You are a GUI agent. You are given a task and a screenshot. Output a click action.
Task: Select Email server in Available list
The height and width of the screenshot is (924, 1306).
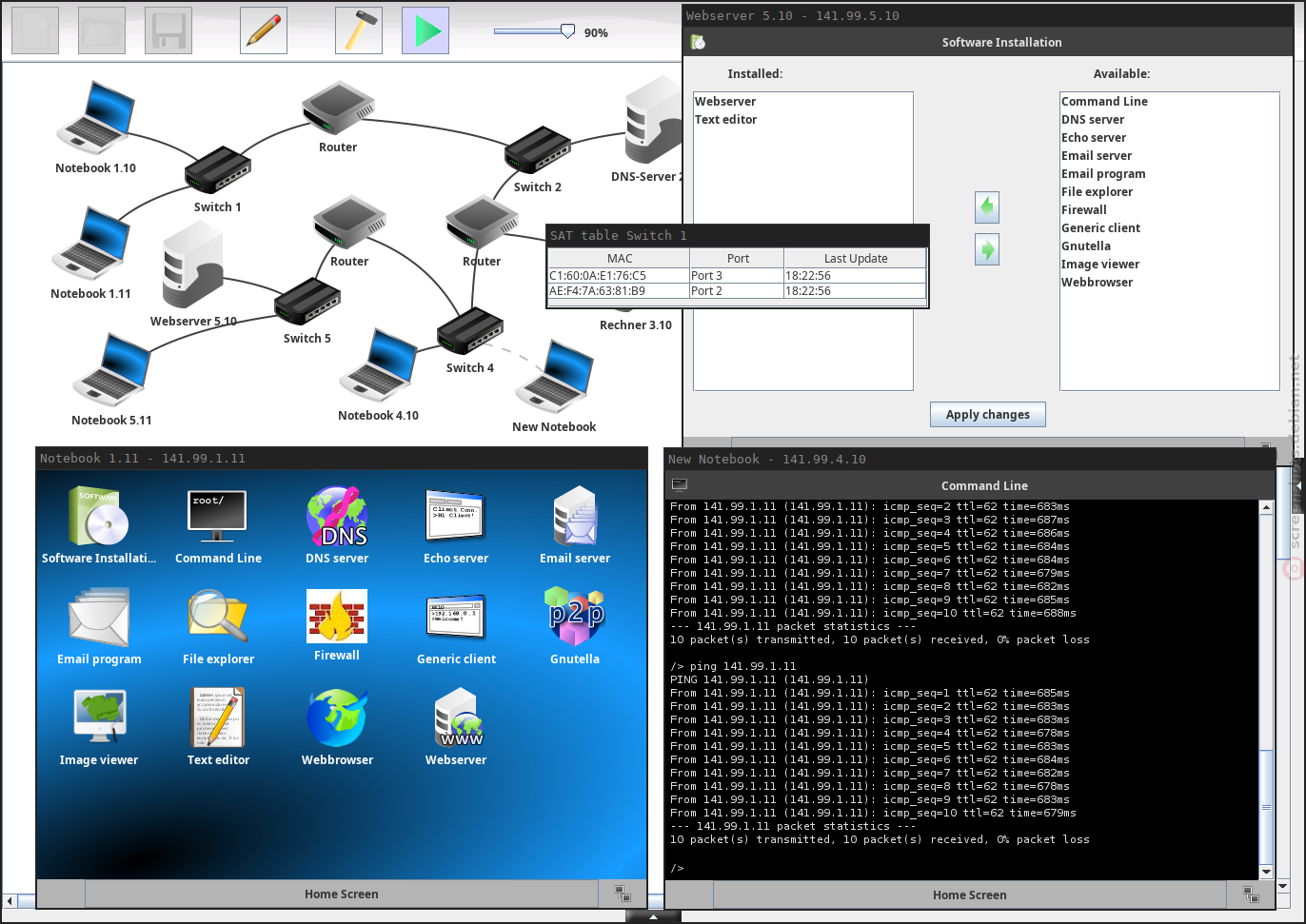pos(1097,155)
